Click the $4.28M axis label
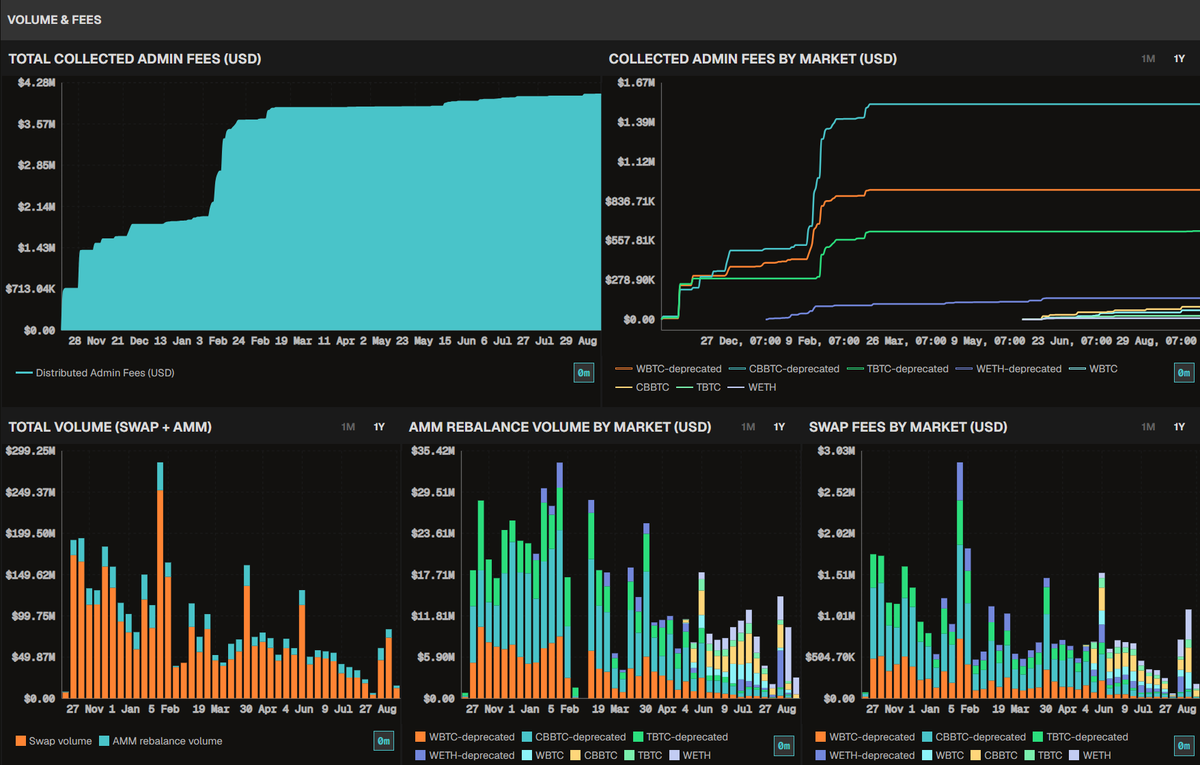Image resolution: width=1200 pixels, height=765 pixels. point(37,83)
